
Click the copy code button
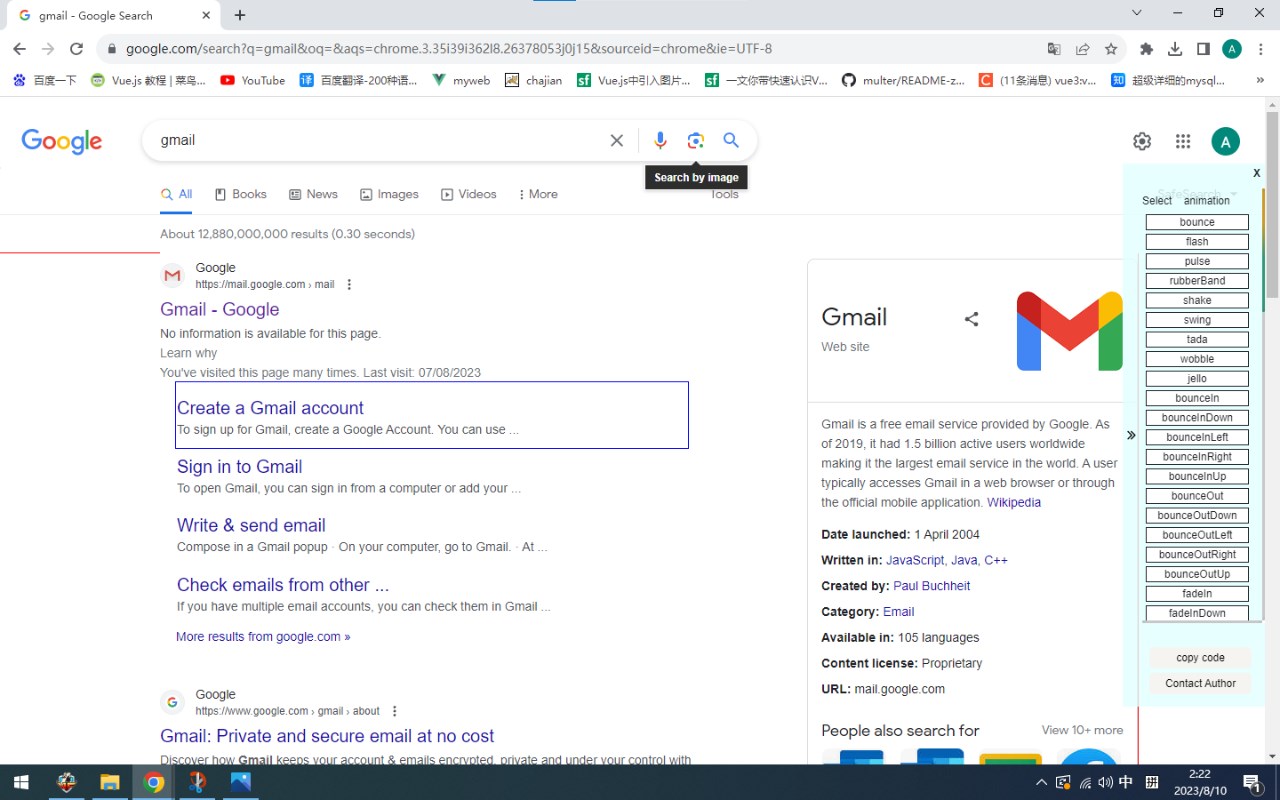[1200, 658]
